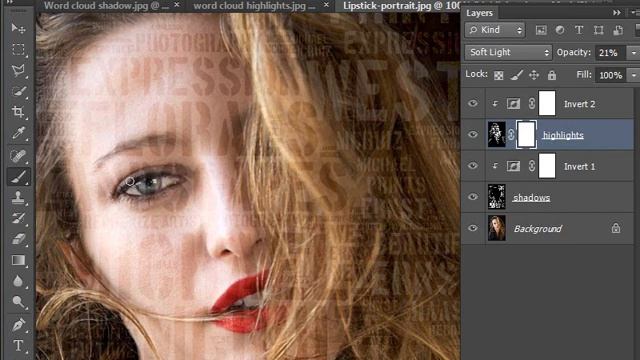Select the highlights layer mask thumbnail
Screen dimensions: 640x360
(526, 134)
